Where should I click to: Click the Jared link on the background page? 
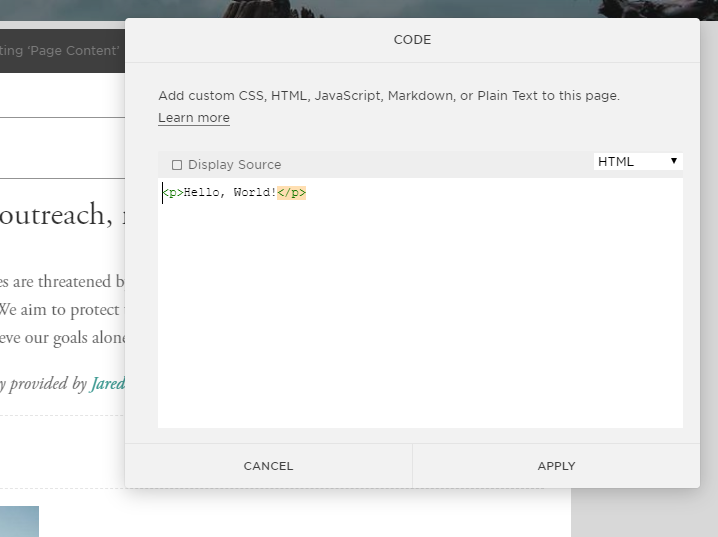click(108, 384)
